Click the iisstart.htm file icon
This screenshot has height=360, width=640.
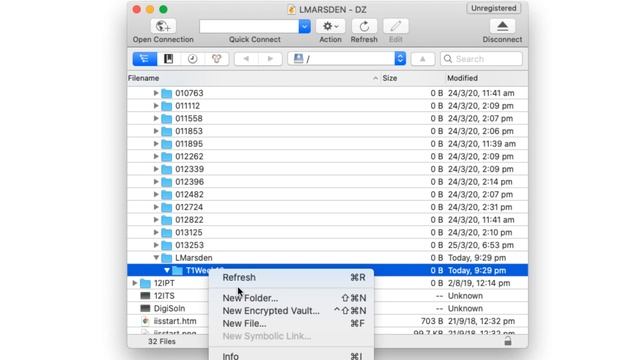click(145, 321)
